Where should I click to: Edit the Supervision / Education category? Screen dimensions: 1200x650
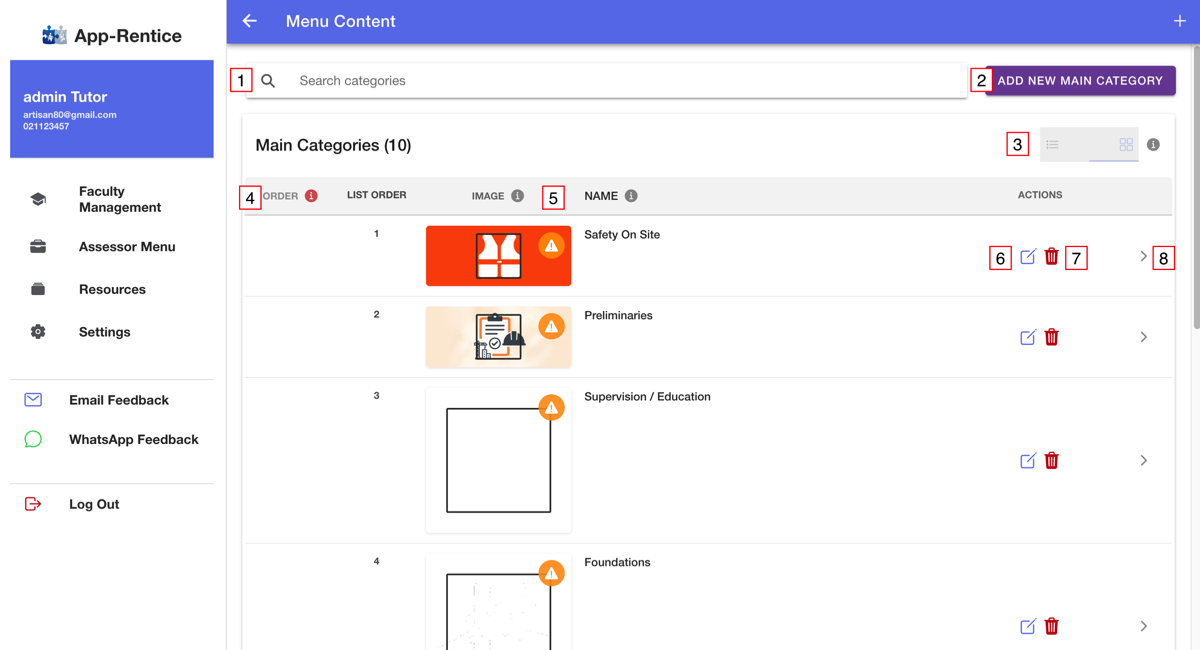(1028, 461)
